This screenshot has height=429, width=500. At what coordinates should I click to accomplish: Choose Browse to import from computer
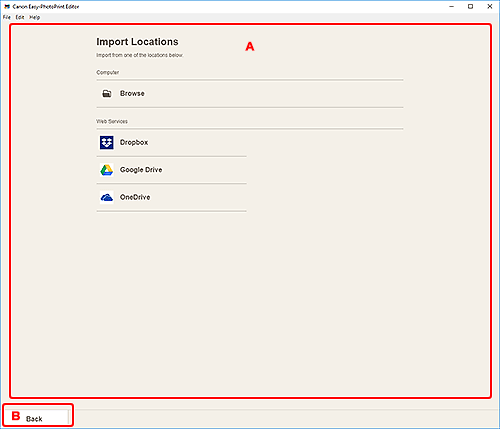250,94
